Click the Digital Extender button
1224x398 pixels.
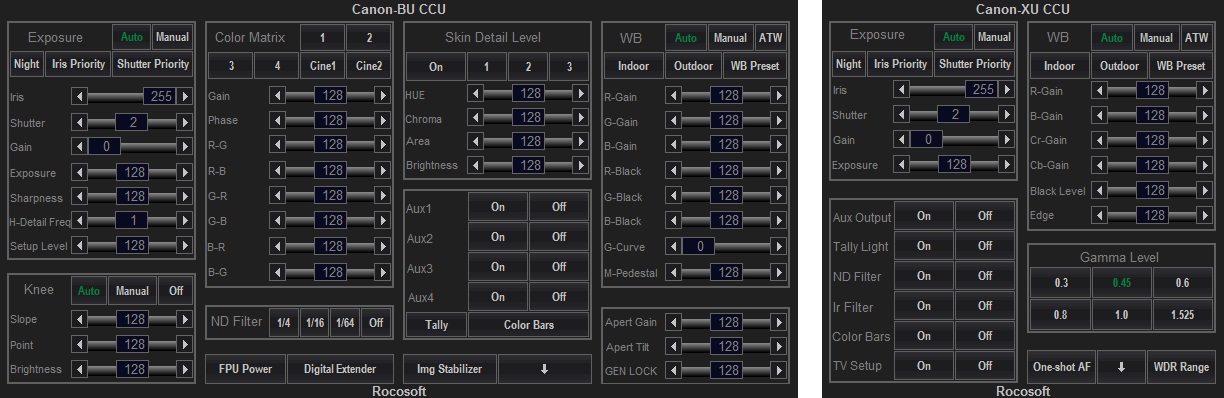click(x=340, y=369)
